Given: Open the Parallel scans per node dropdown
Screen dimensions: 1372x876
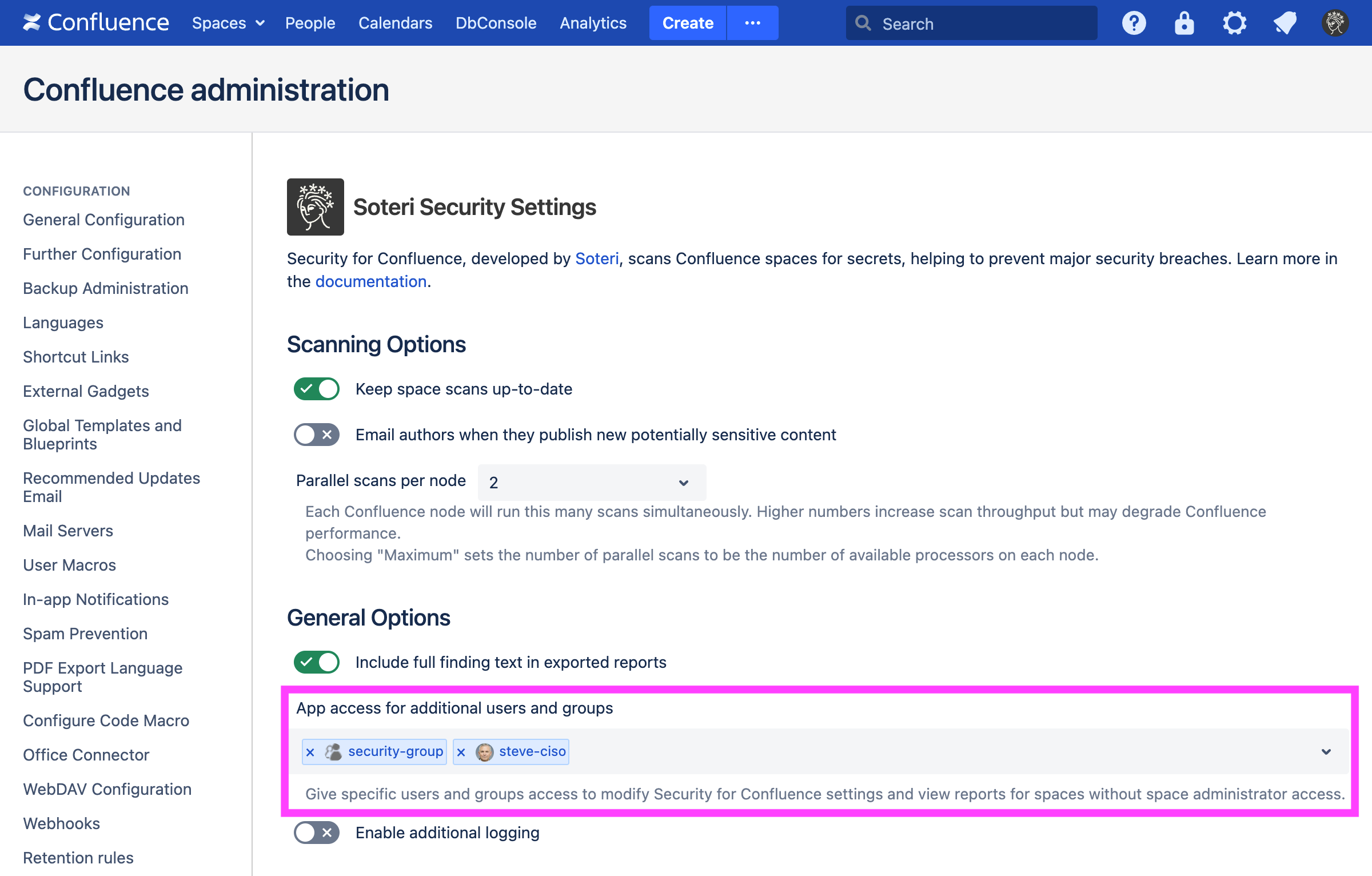Looking at the screenshot, I should (x=591, y=482).
